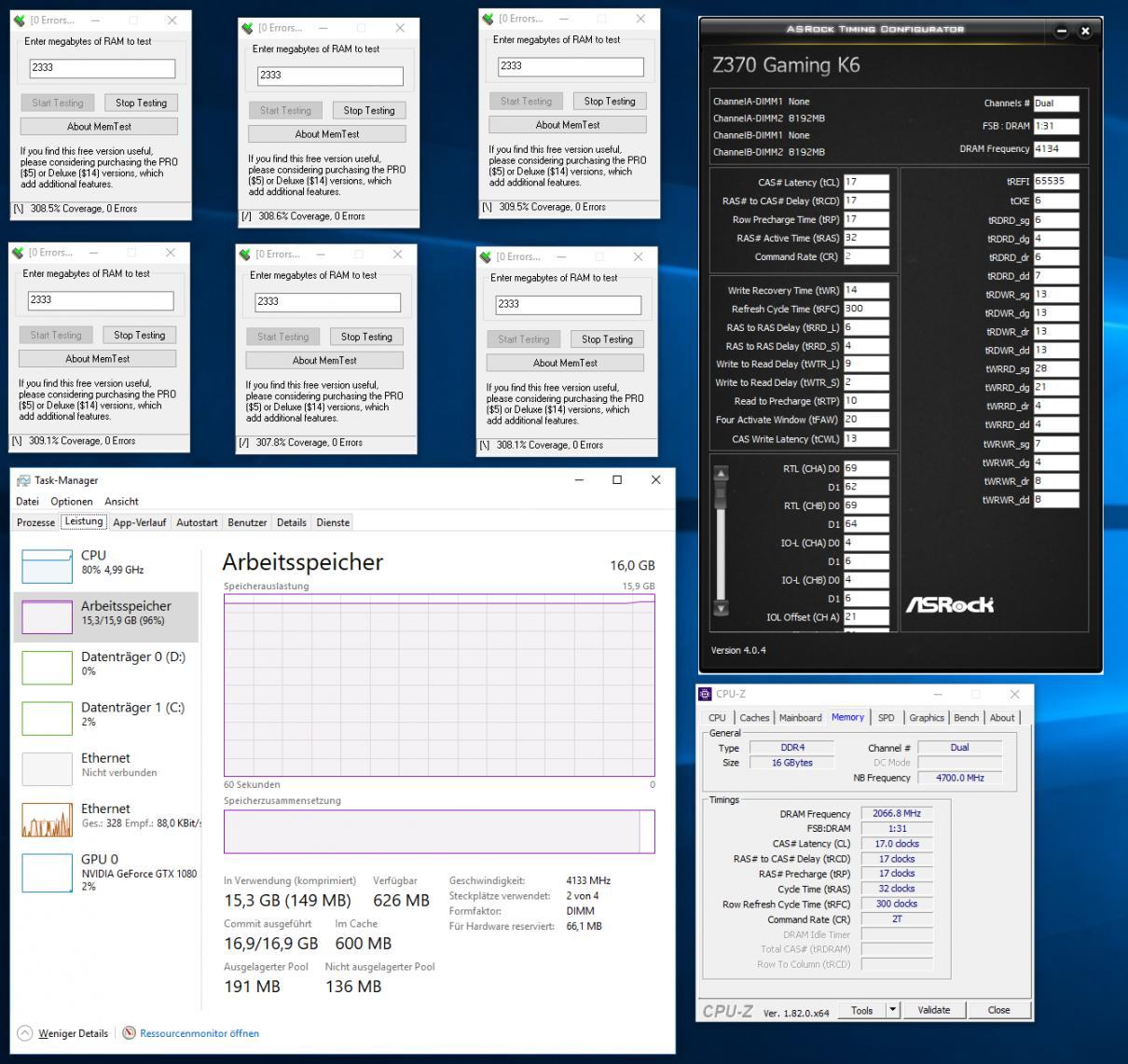
Task: Switch to the App-Verlauf tab
Action: click(x=140, y=522)
